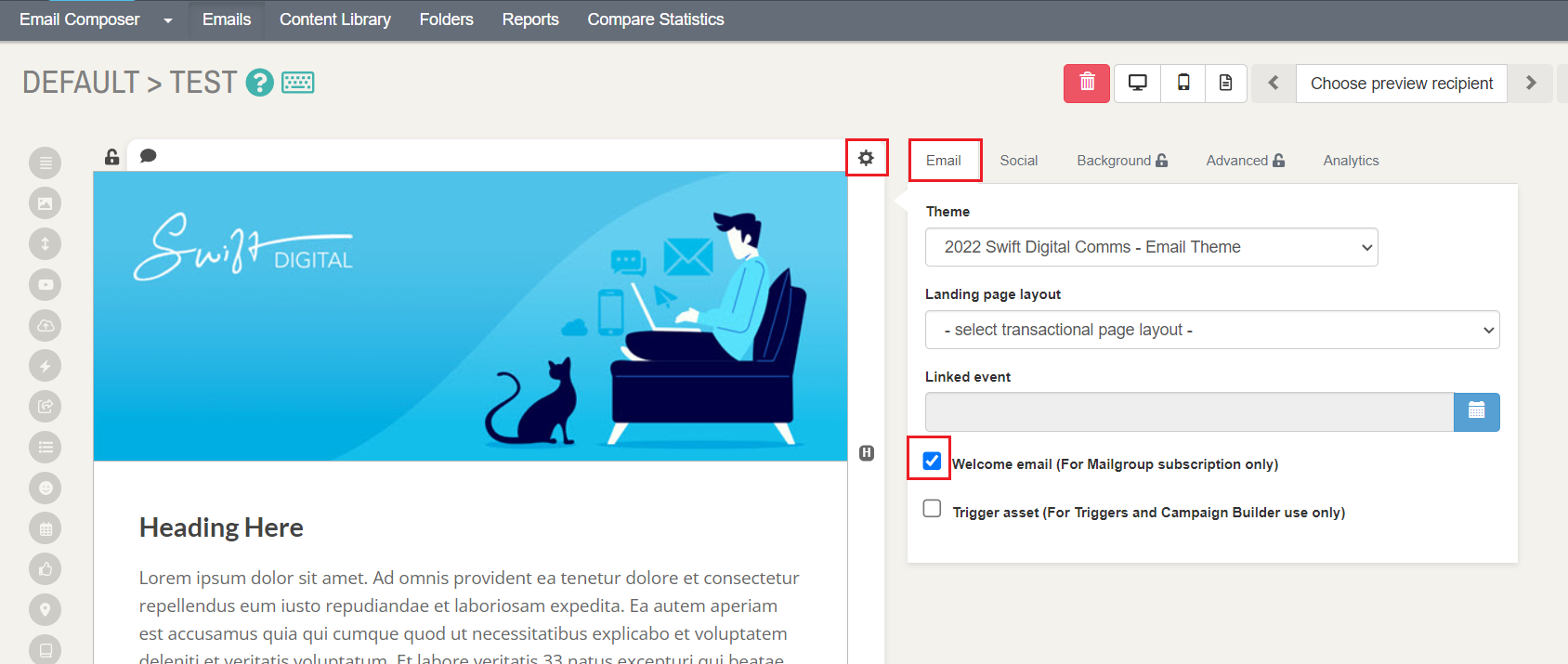This screenshot has height=664, width=1568.
Task: Add a bulleted list block
Action: pyautogui.click(x=45, y=447)
